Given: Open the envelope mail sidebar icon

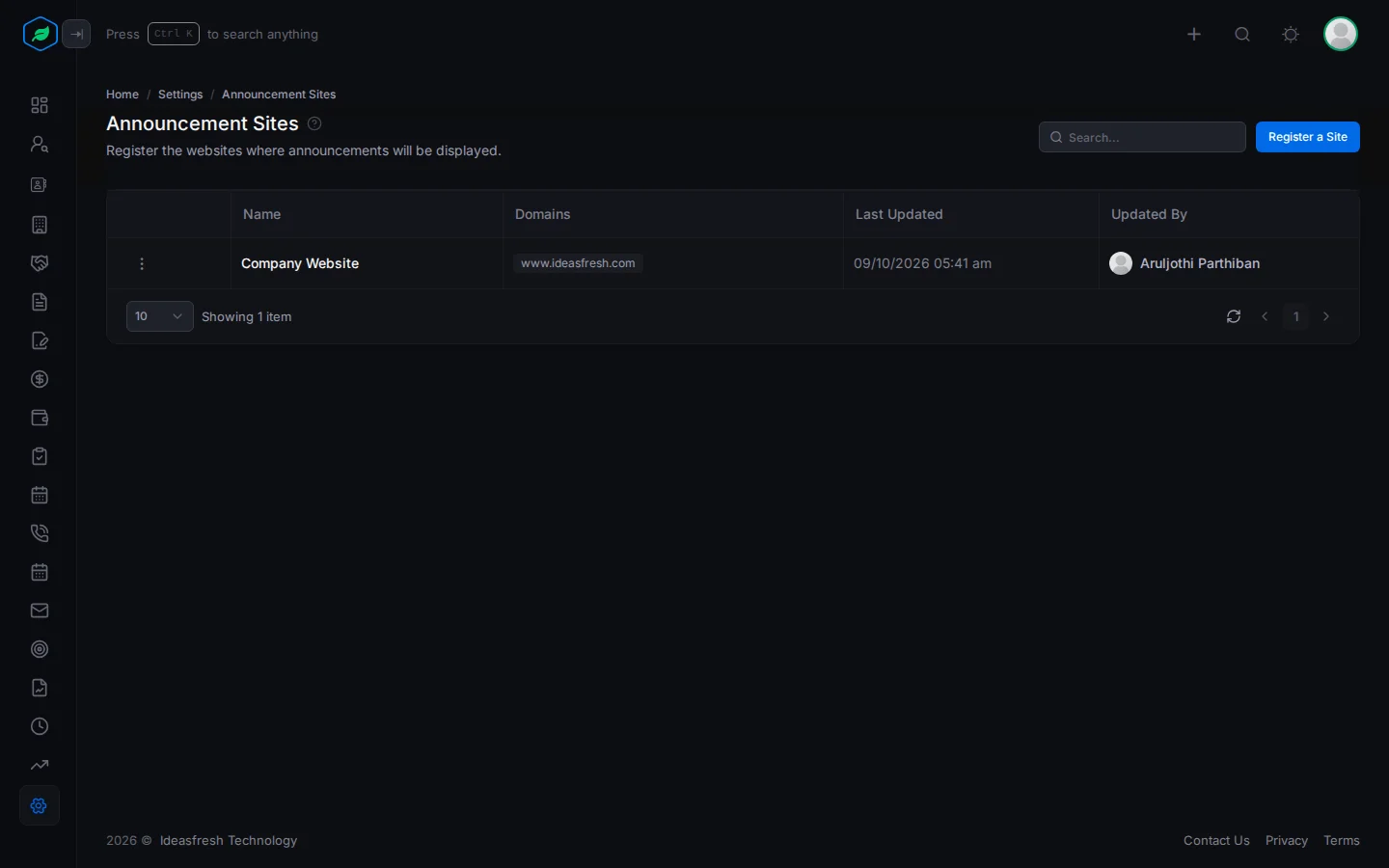Looking at the screenshot, I should 40,610.
